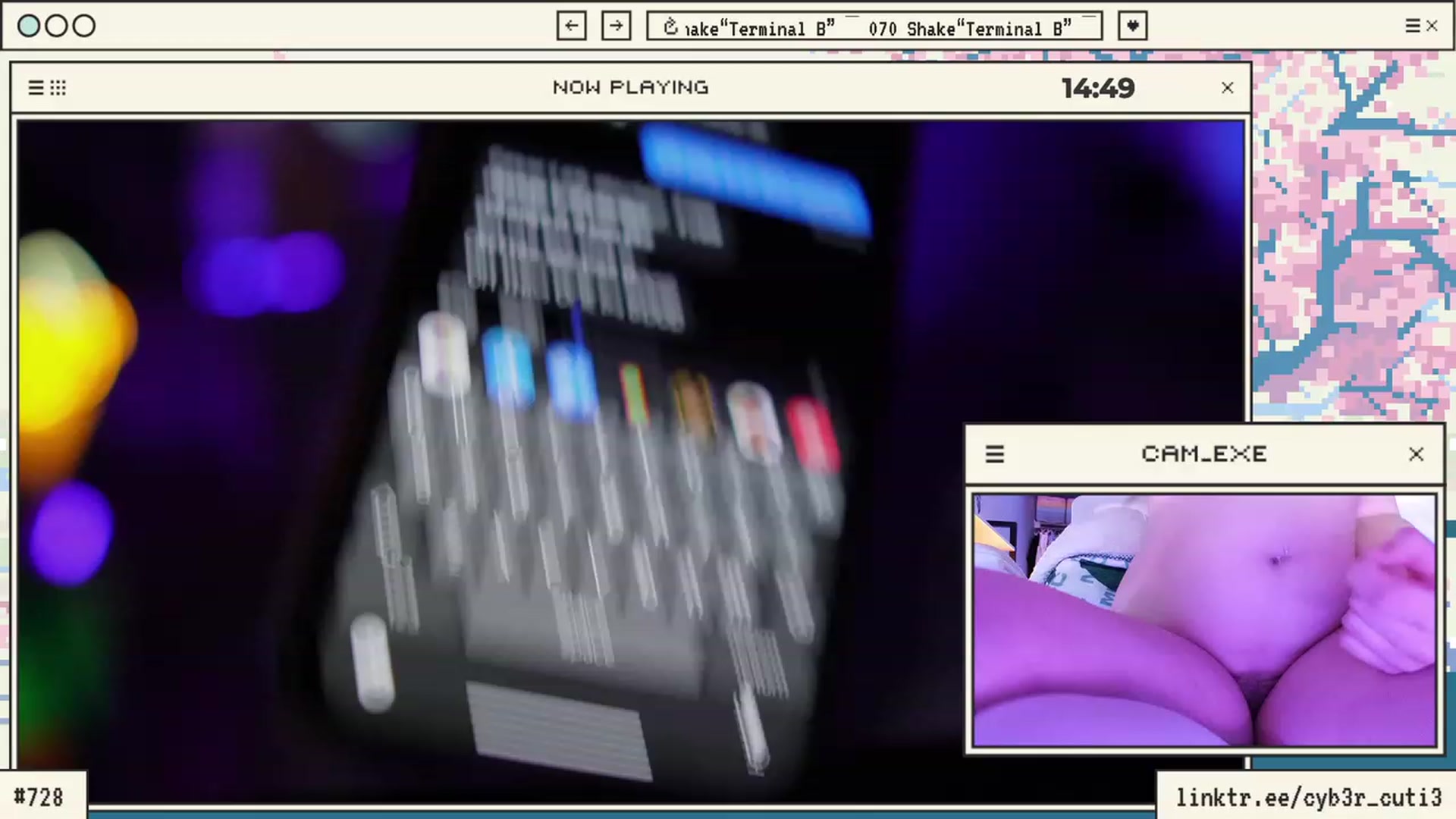Go back with the left arrow button
The height and width of the screenshot is (819, 1456).
click(571, 26)
